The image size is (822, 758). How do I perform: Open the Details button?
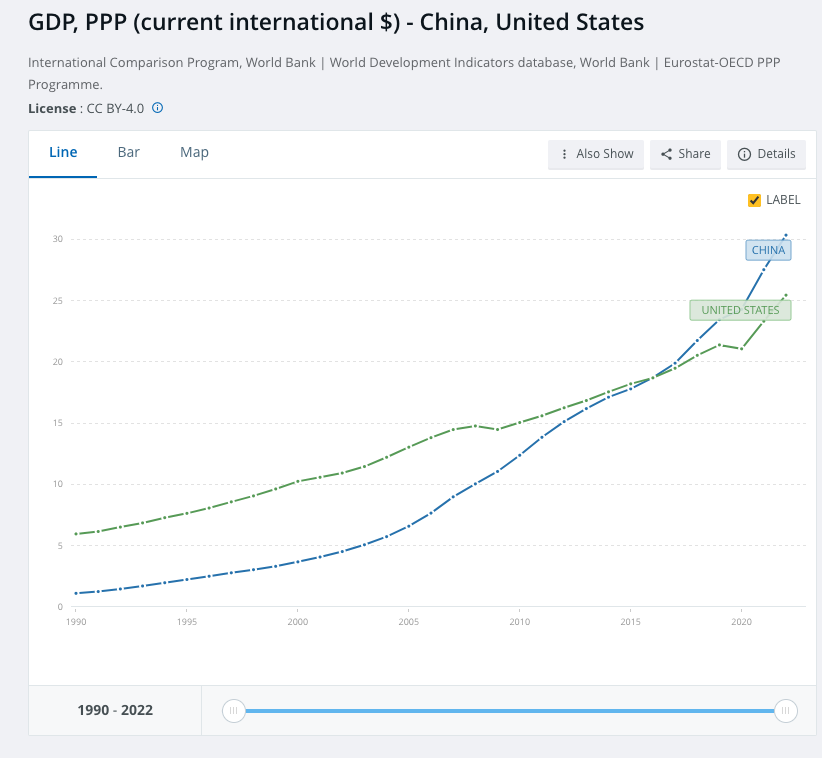click(x=766, y=154)
